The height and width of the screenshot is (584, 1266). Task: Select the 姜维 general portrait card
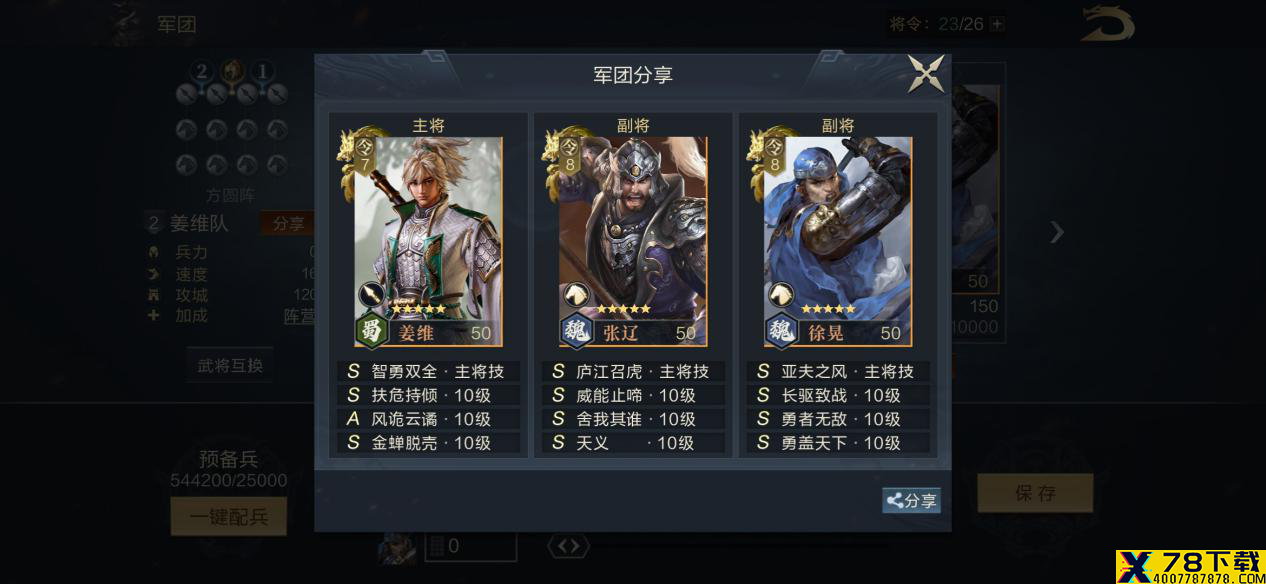[428, 241]
